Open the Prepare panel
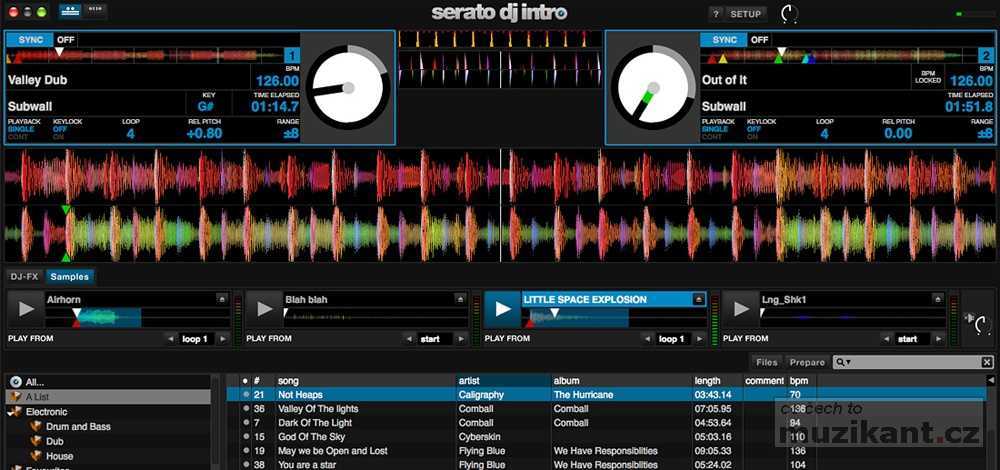 pyautogui.click(x=807, y=362)
